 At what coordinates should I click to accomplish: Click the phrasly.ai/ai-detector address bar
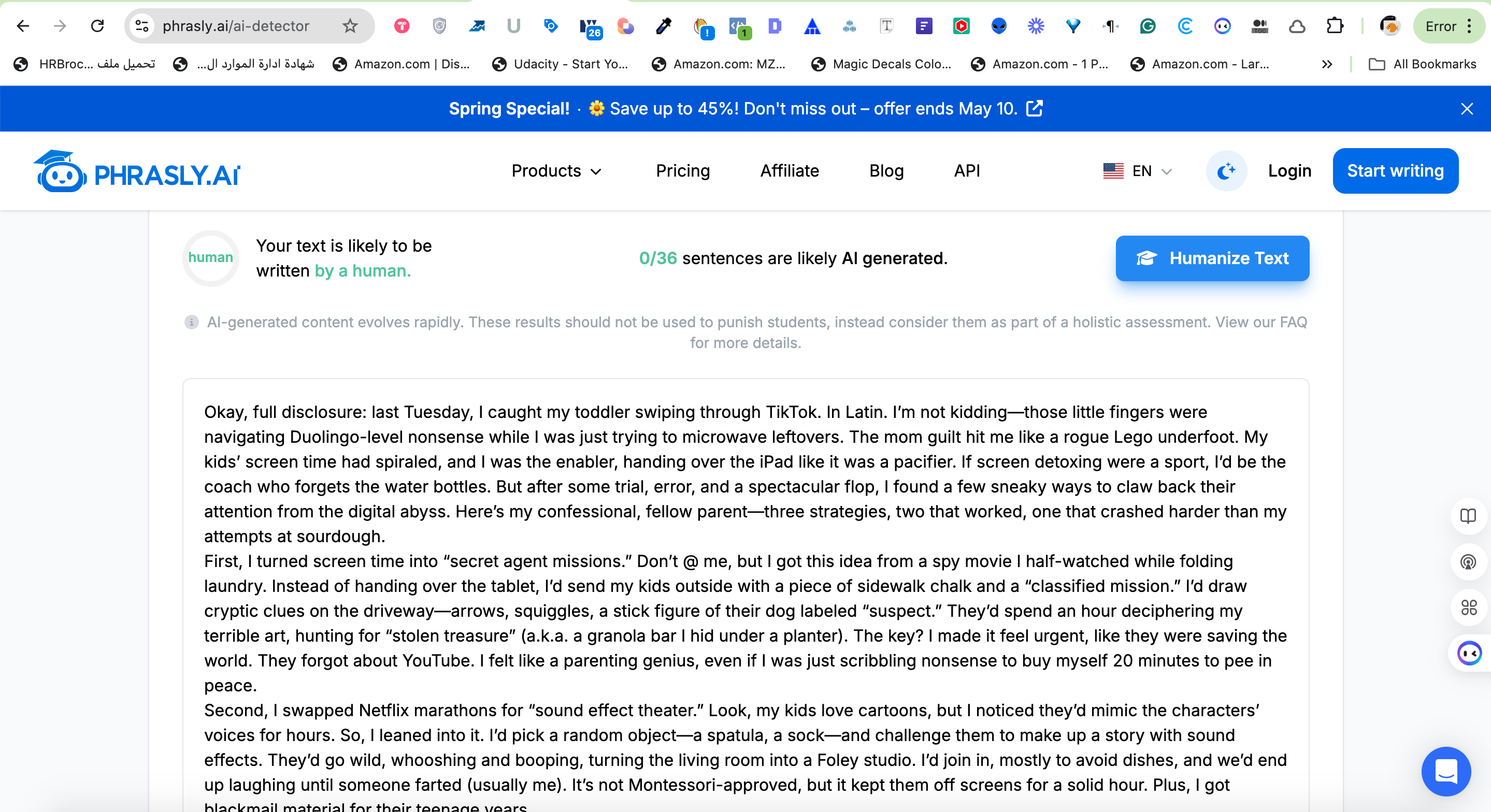point(236,26)
